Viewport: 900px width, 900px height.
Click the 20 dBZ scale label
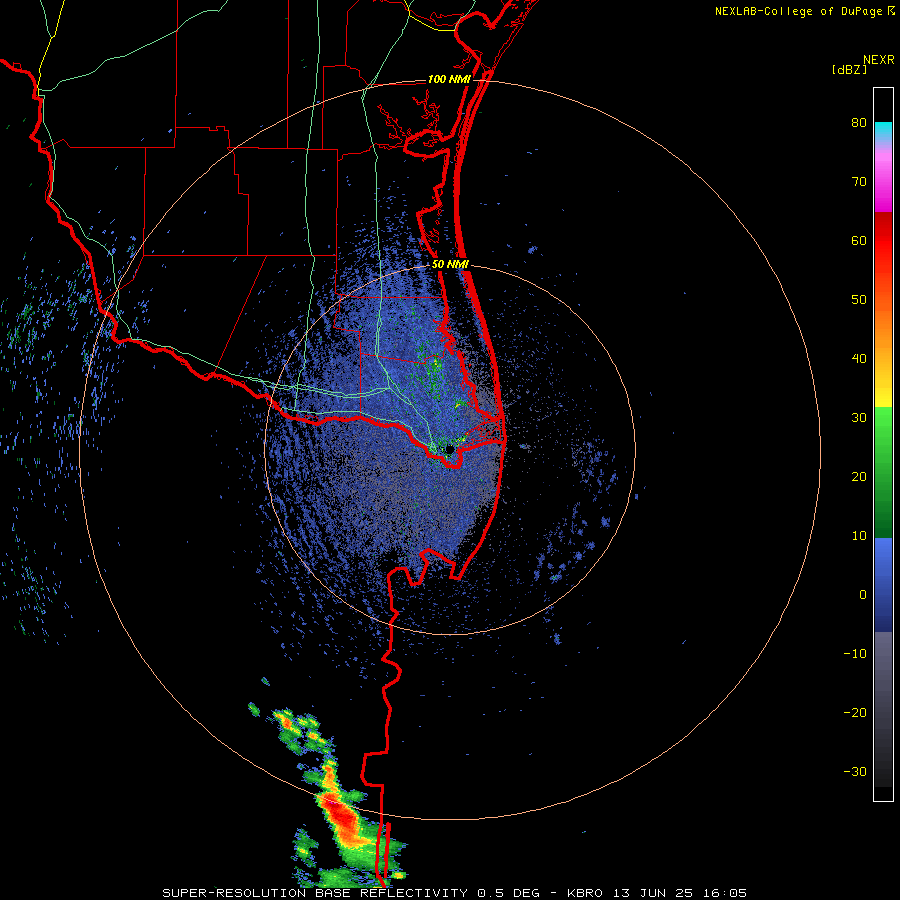click(x=859, y=477)
